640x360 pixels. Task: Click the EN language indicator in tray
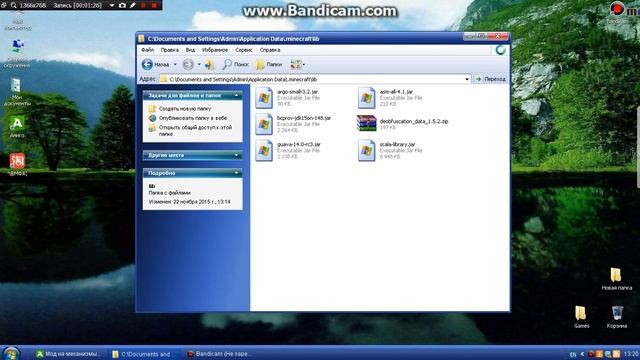[573, 354]
